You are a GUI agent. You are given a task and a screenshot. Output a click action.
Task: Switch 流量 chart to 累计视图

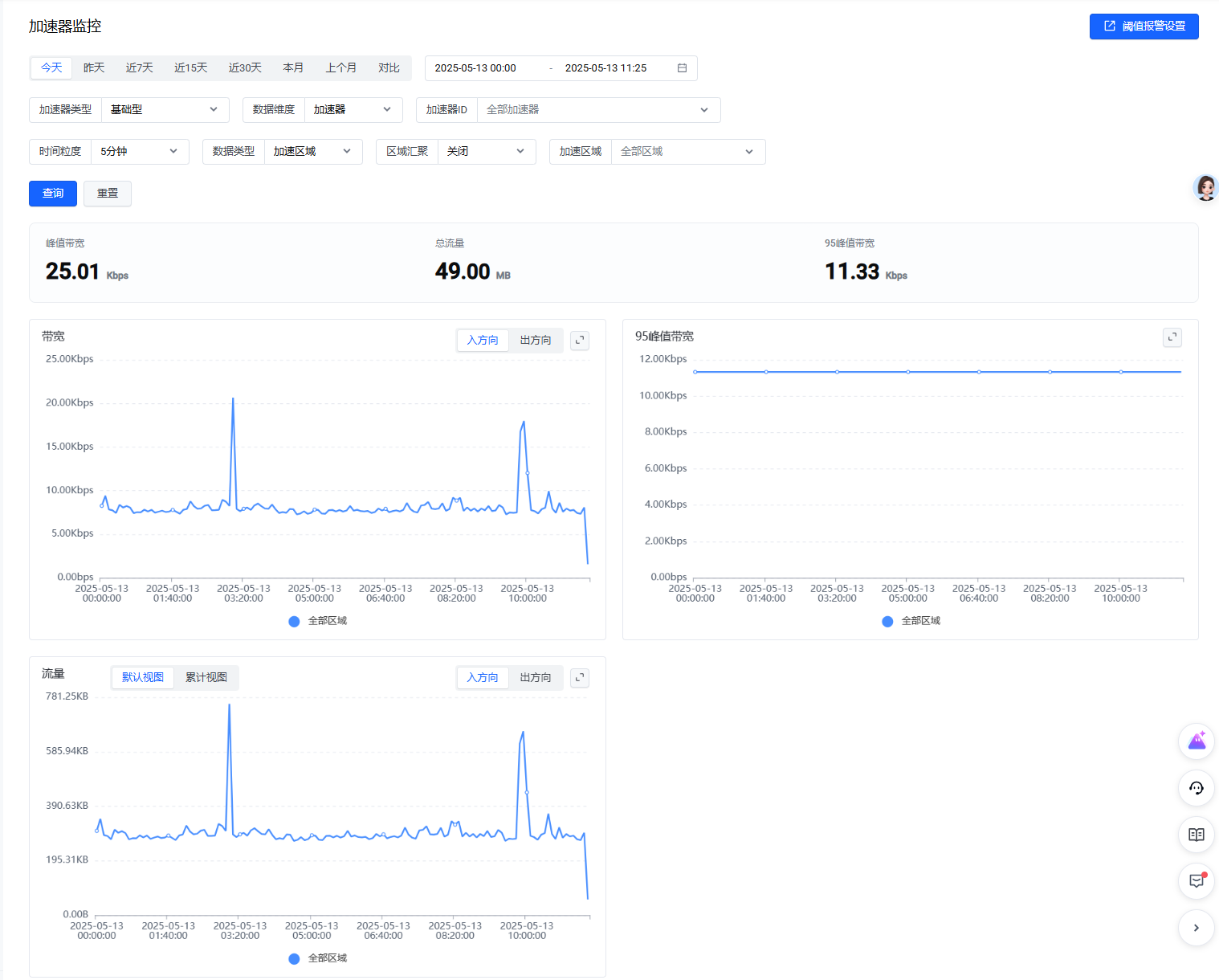(206, 678)
